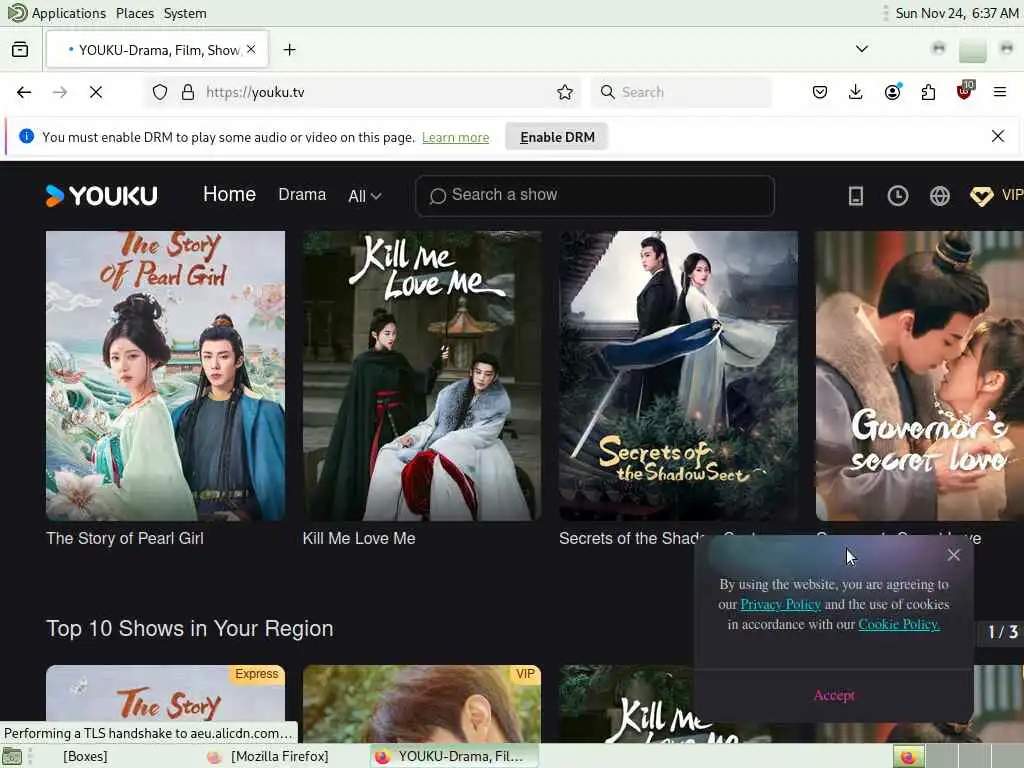Go back to previous page

24,92
